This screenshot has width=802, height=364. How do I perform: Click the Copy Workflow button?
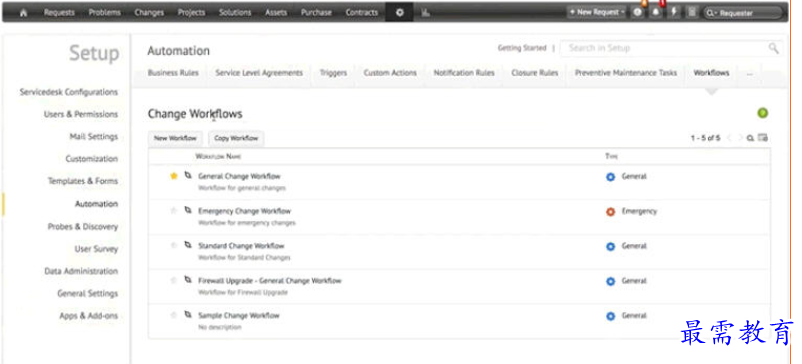point(236,138)
